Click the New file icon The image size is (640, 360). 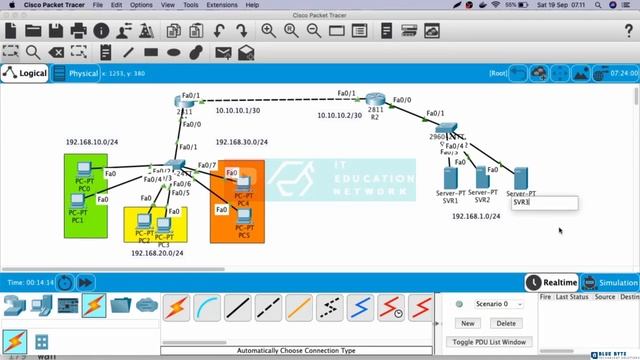point(11,31)
